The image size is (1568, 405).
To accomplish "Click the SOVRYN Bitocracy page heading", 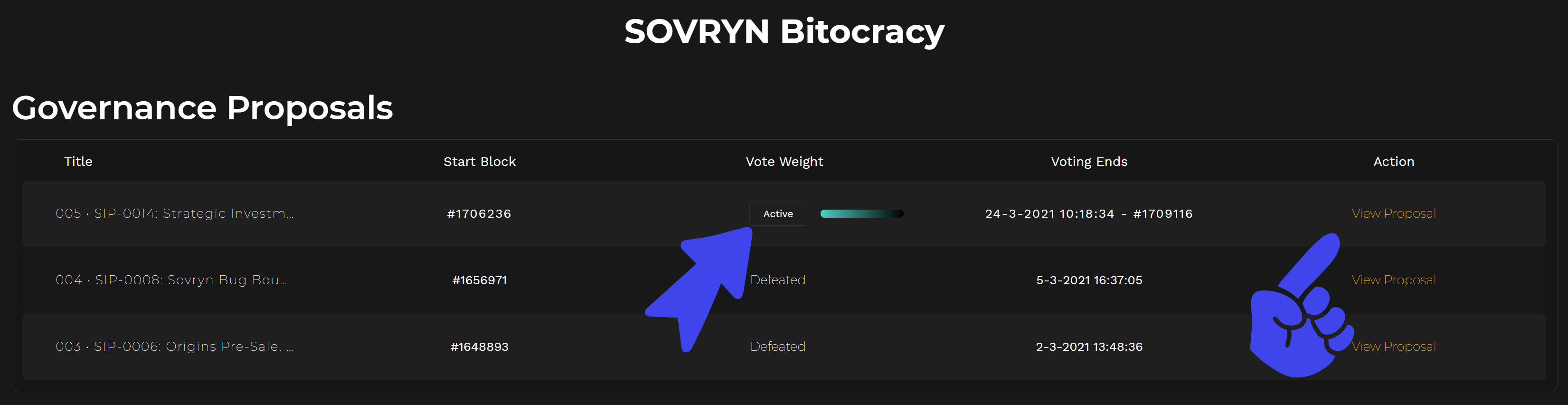I will tap(784, 31).
